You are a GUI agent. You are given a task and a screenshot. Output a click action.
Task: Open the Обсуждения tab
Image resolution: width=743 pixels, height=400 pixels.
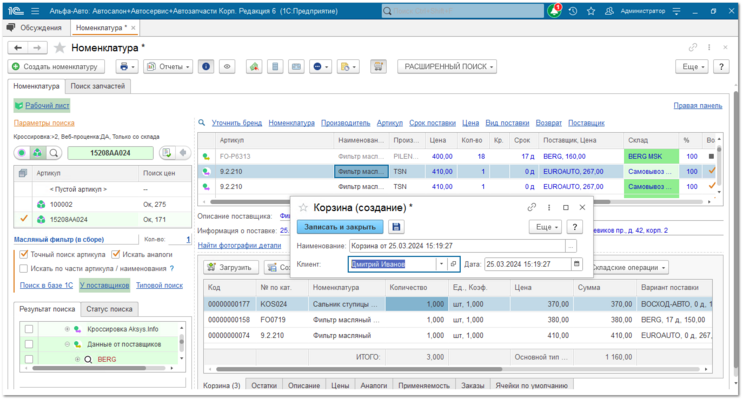coord(36,27)
